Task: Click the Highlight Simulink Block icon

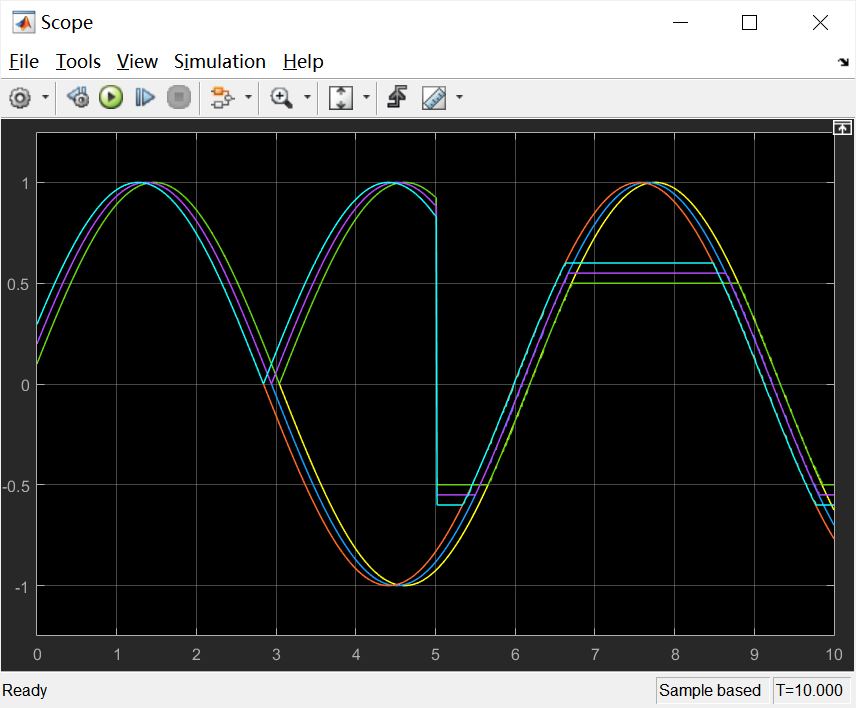Action: [x=222, y=98]
